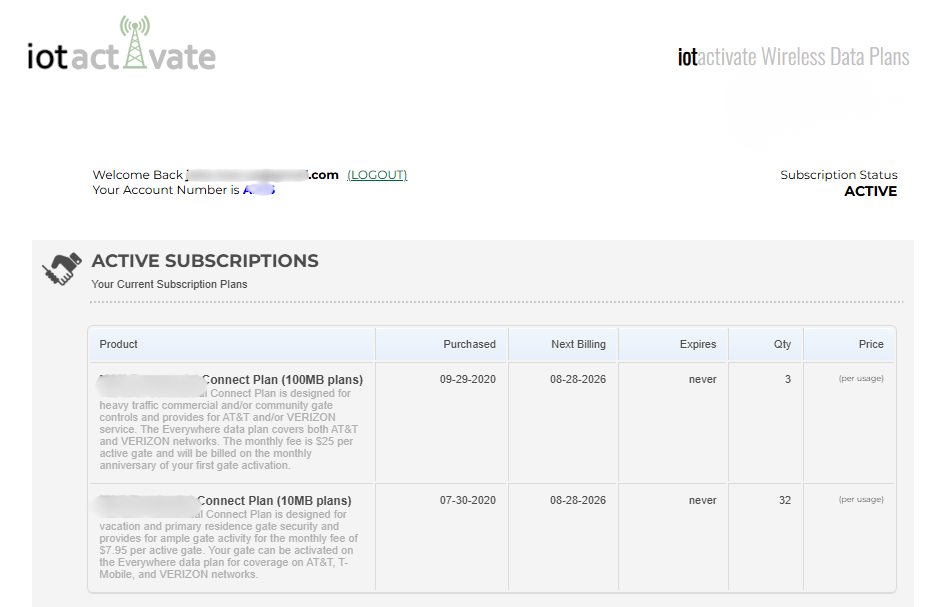Click the handshake Active Subscriptions icon
944x607 pixels.
click(61, 269)
